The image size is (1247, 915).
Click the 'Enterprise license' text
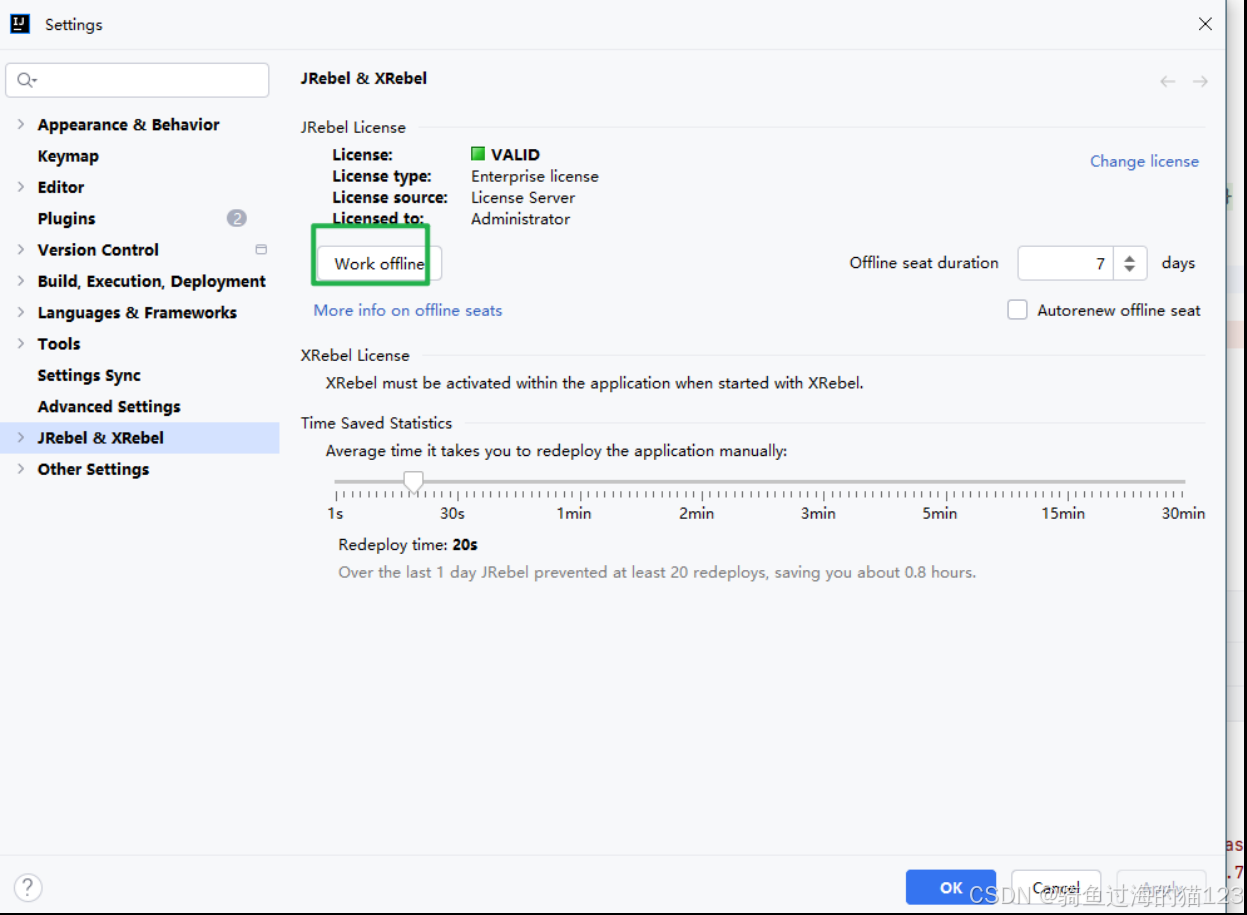535,176
